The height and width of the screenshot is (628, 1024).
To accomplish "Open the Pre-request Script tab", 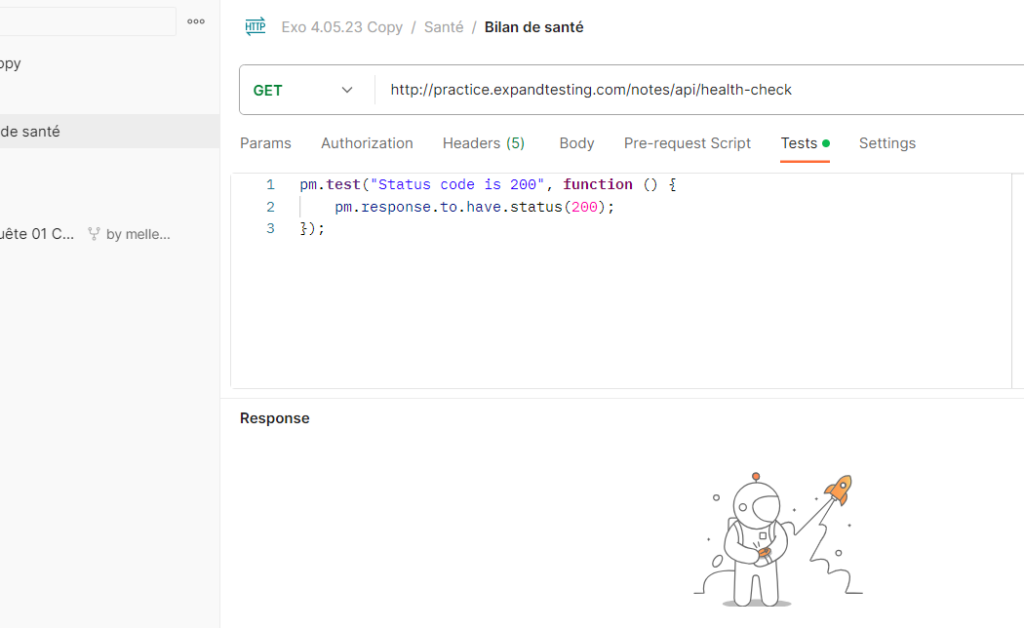I will point(687,143).
